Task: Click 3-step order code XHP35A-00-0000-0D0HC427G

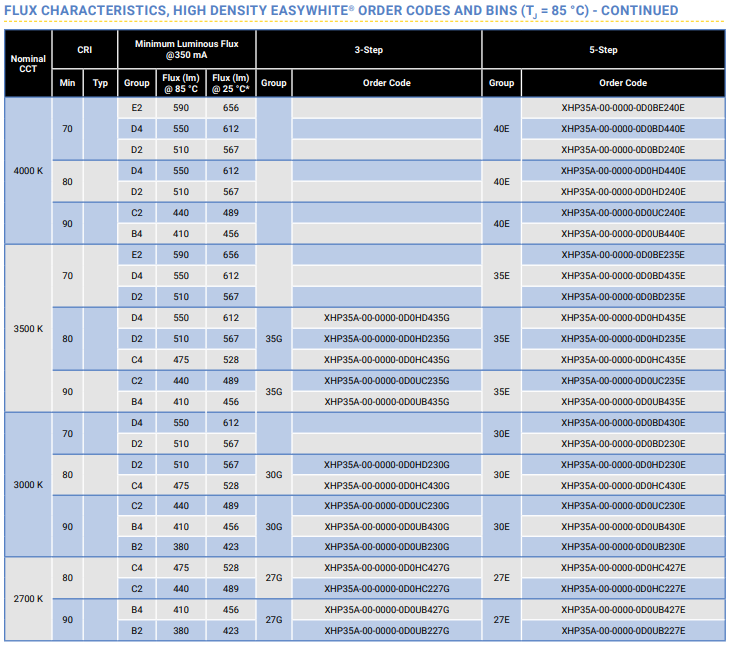Action: pyautogui.click(x=387, y=568)
